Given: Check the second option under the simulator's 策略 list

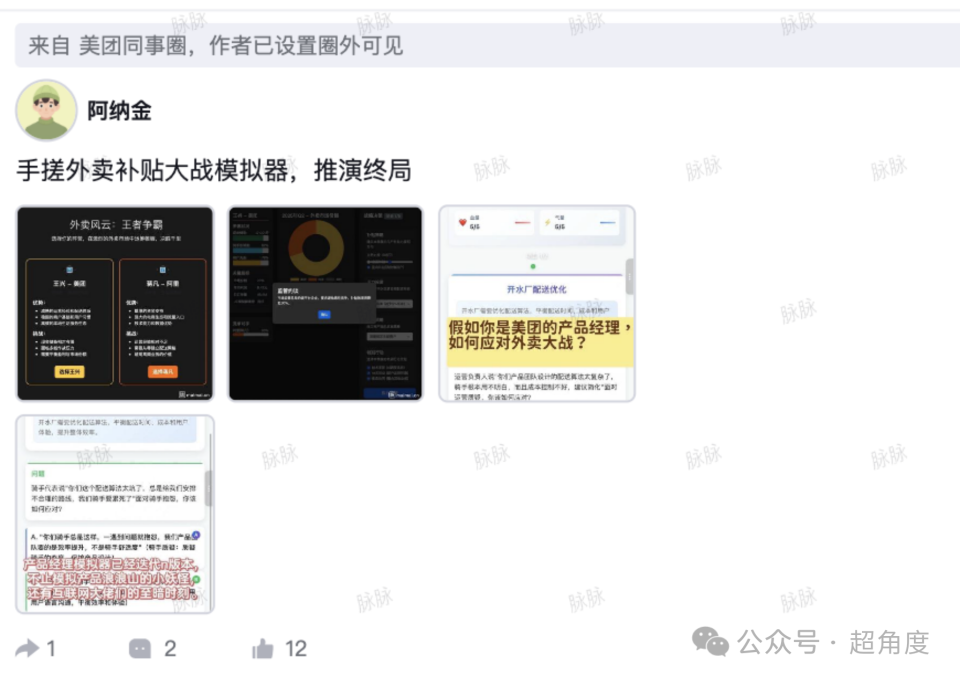Looking at the screenshot, I should pos(368,373).
